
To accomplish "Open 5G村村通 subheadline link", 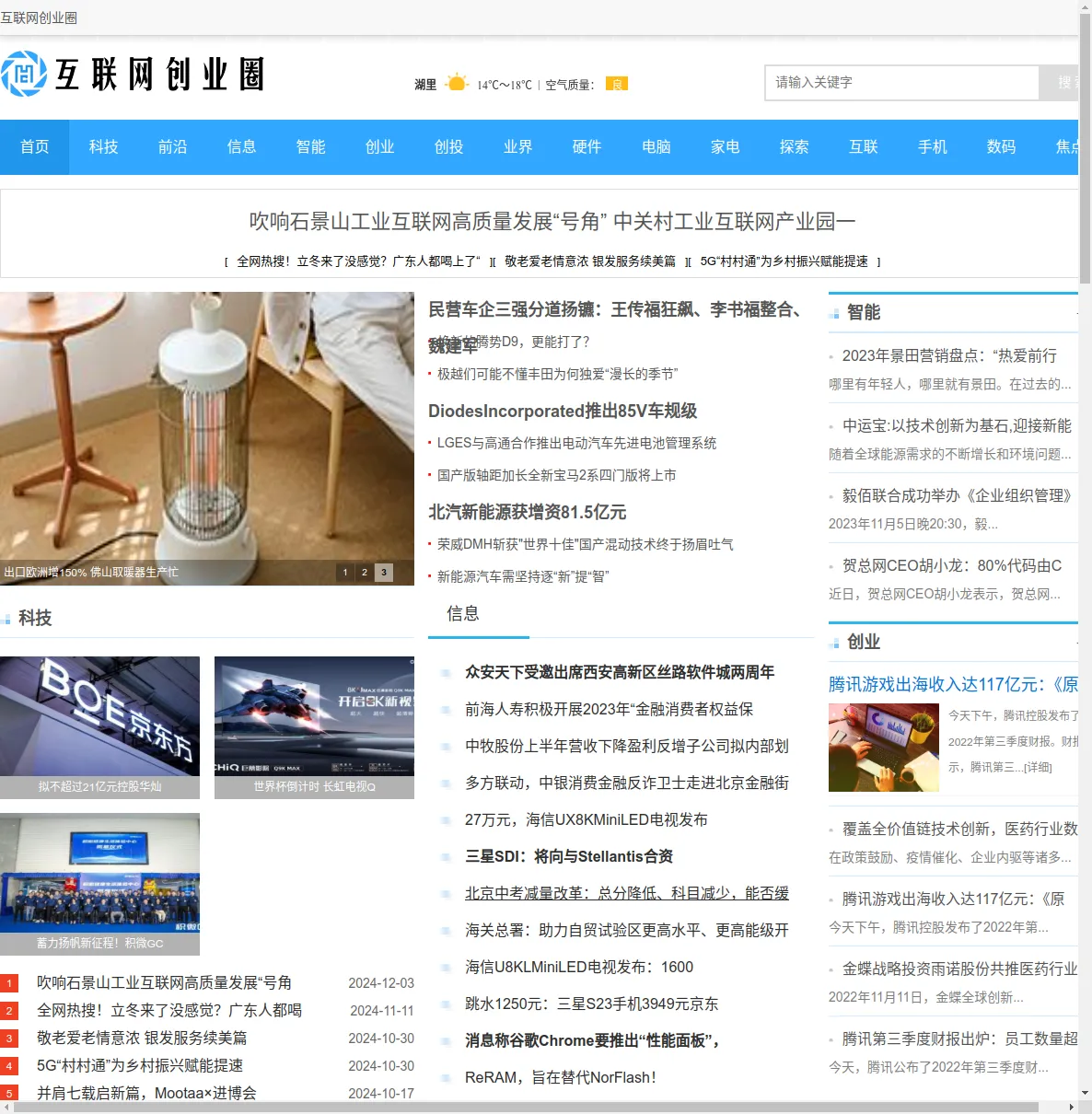I will click(784, 261).
